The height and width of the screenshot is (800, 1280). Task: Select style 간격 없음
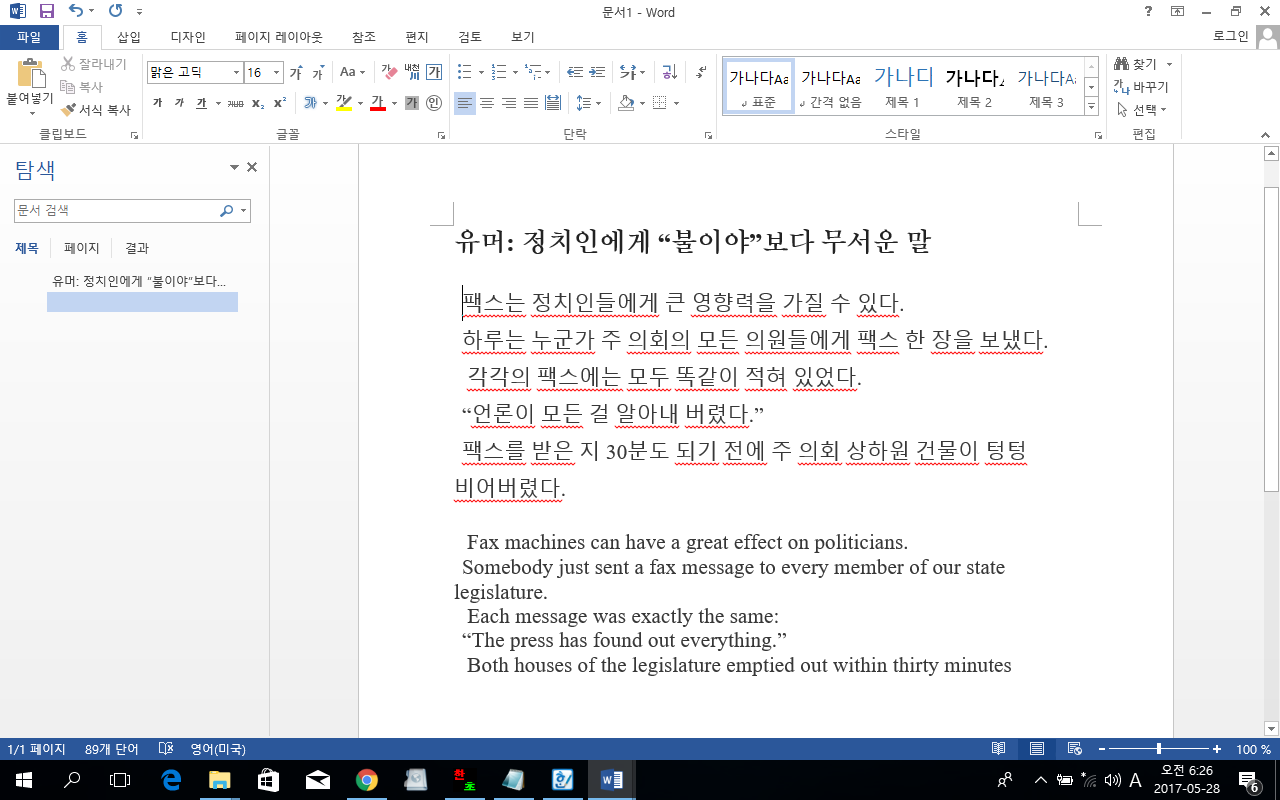point(831,86)
